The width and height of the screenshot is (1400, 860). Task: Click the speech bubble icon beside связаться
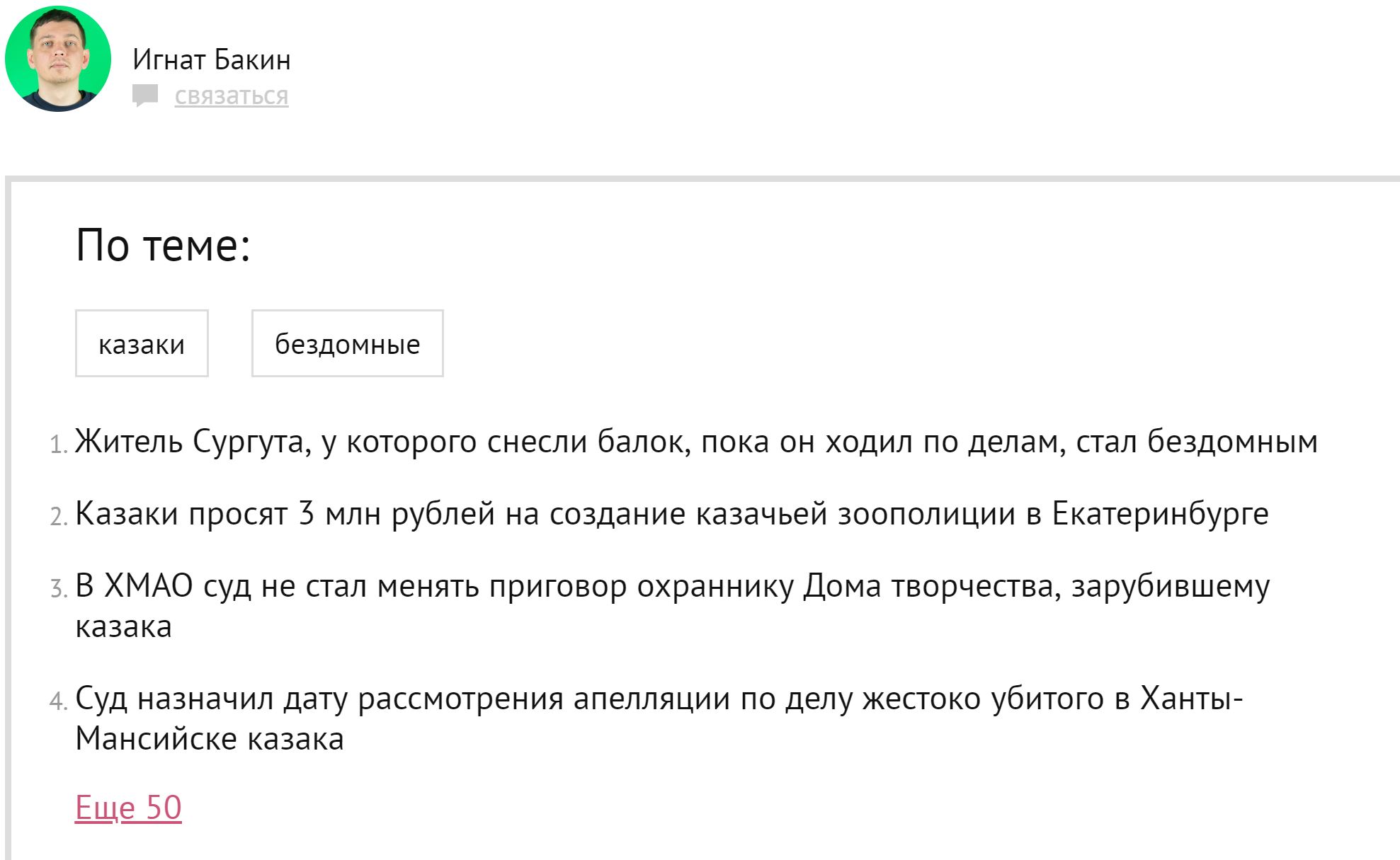tap(145, 96)
